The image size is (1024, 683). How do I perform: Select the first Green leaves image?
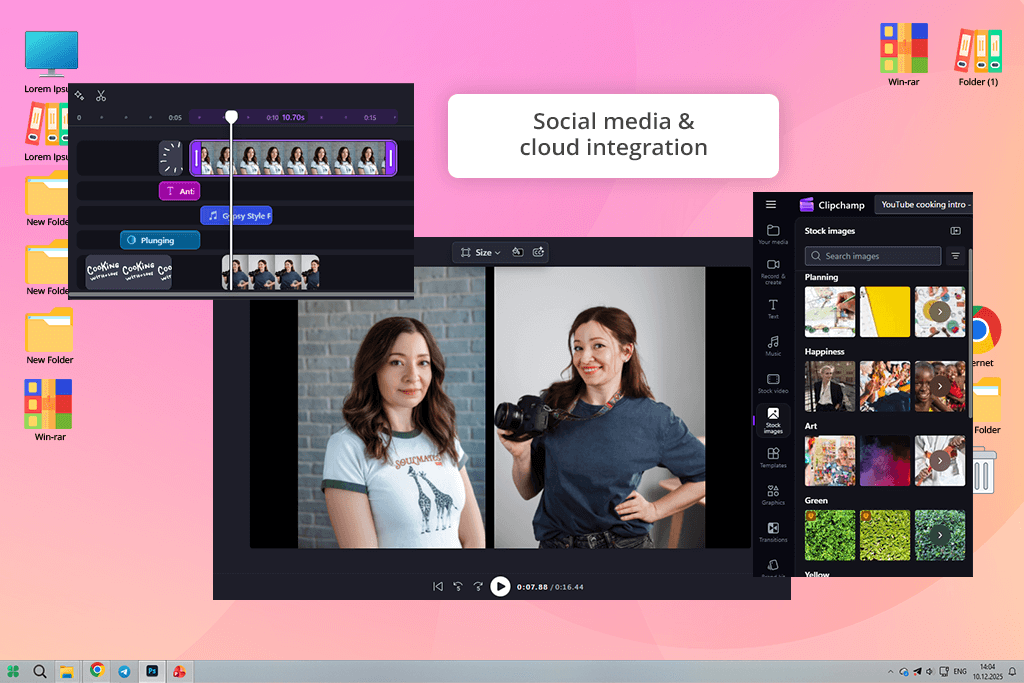(x=830, y=535)
